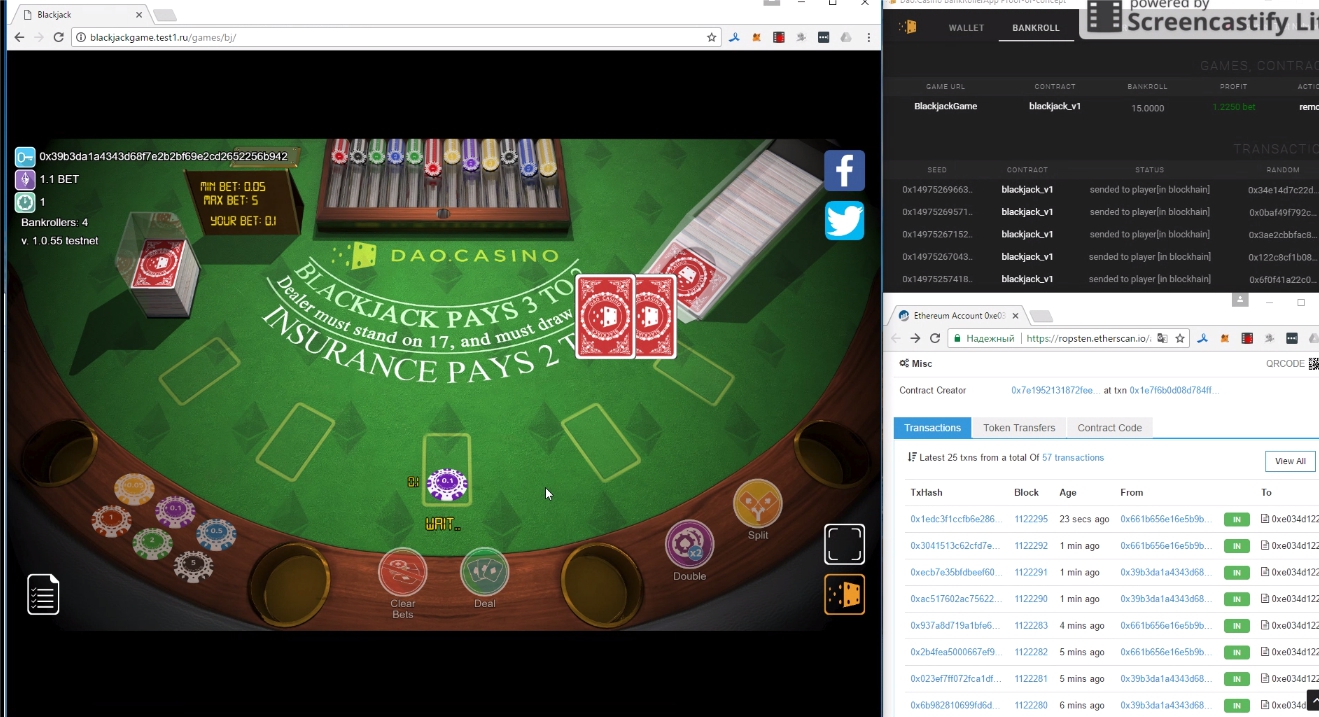The width and height of the screenshot is (1319, 717).
Task: Click the translate icon in Etherscan address bar
Action: coord(1161,338)
